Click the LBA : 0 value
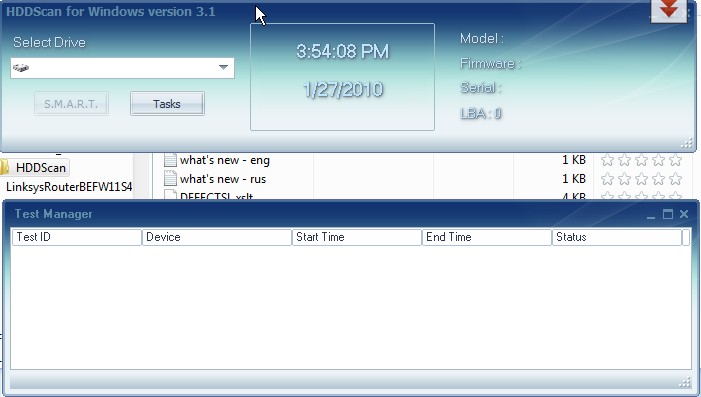The height and width of the screenshot is (397, 701). pyautogui.click(x=481, y=114)
